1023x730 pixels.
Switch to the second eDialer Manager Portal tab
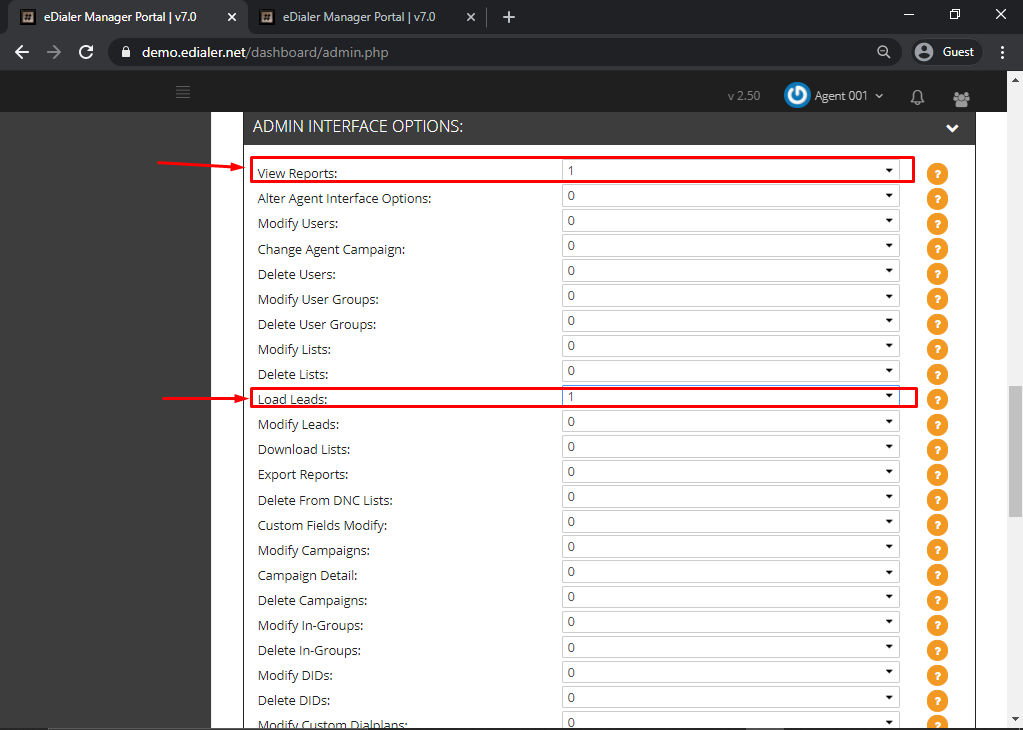(x=359, y=17)
